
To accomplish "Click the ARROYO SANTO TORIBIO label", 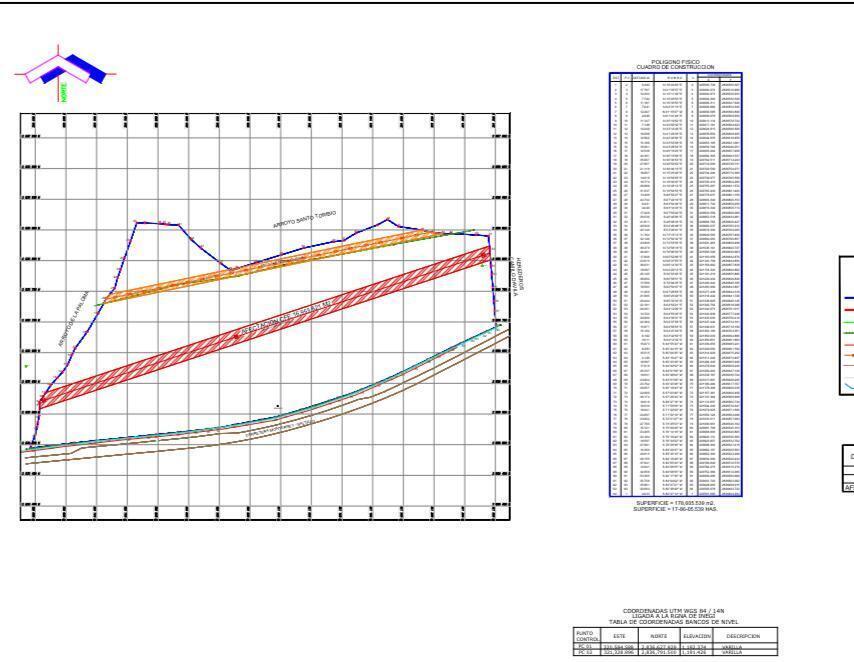I will click(304, 220).
